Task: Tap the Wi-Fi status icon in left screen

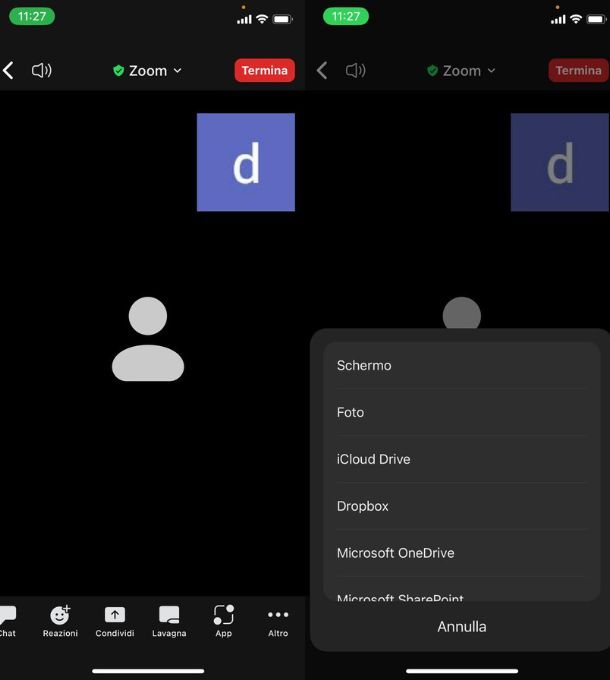Action: [262, 19]
